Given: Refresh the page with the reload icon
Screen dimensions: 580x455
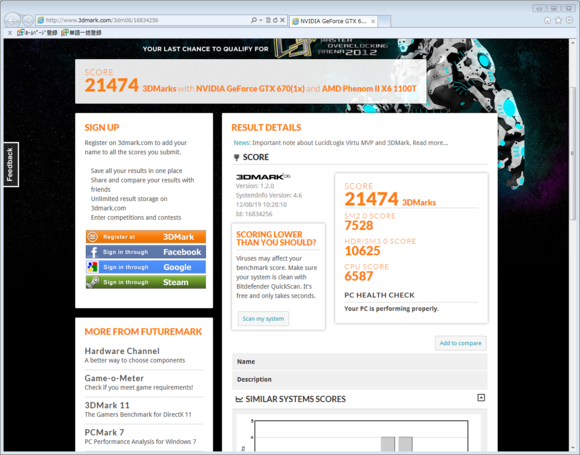Looking at the screenshot, I should pyautogui.click(x=275, y=20).
